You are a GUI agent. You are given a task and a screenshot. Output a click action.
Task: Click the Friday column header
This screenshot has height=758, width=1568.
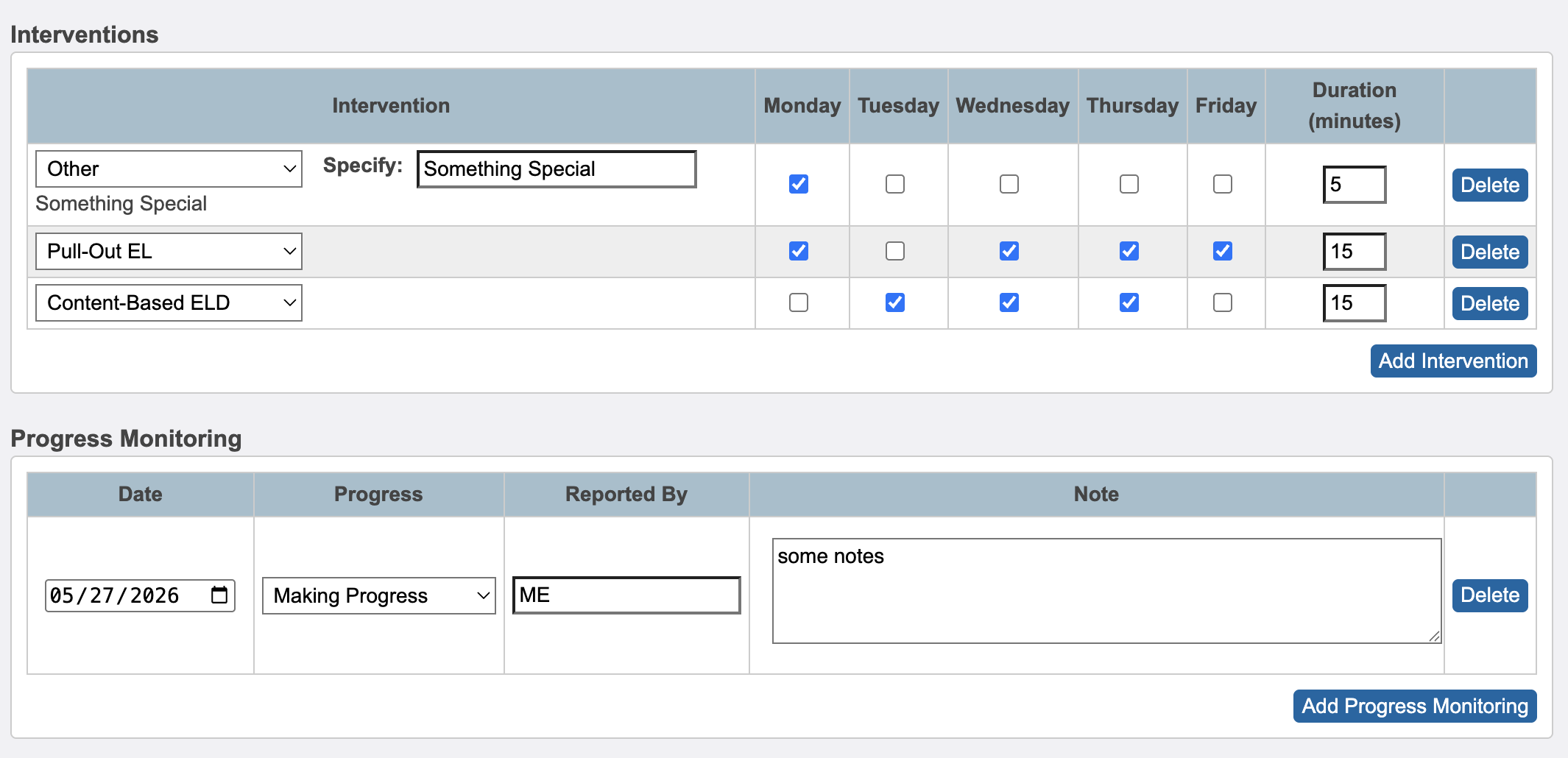coord(1226,105)
